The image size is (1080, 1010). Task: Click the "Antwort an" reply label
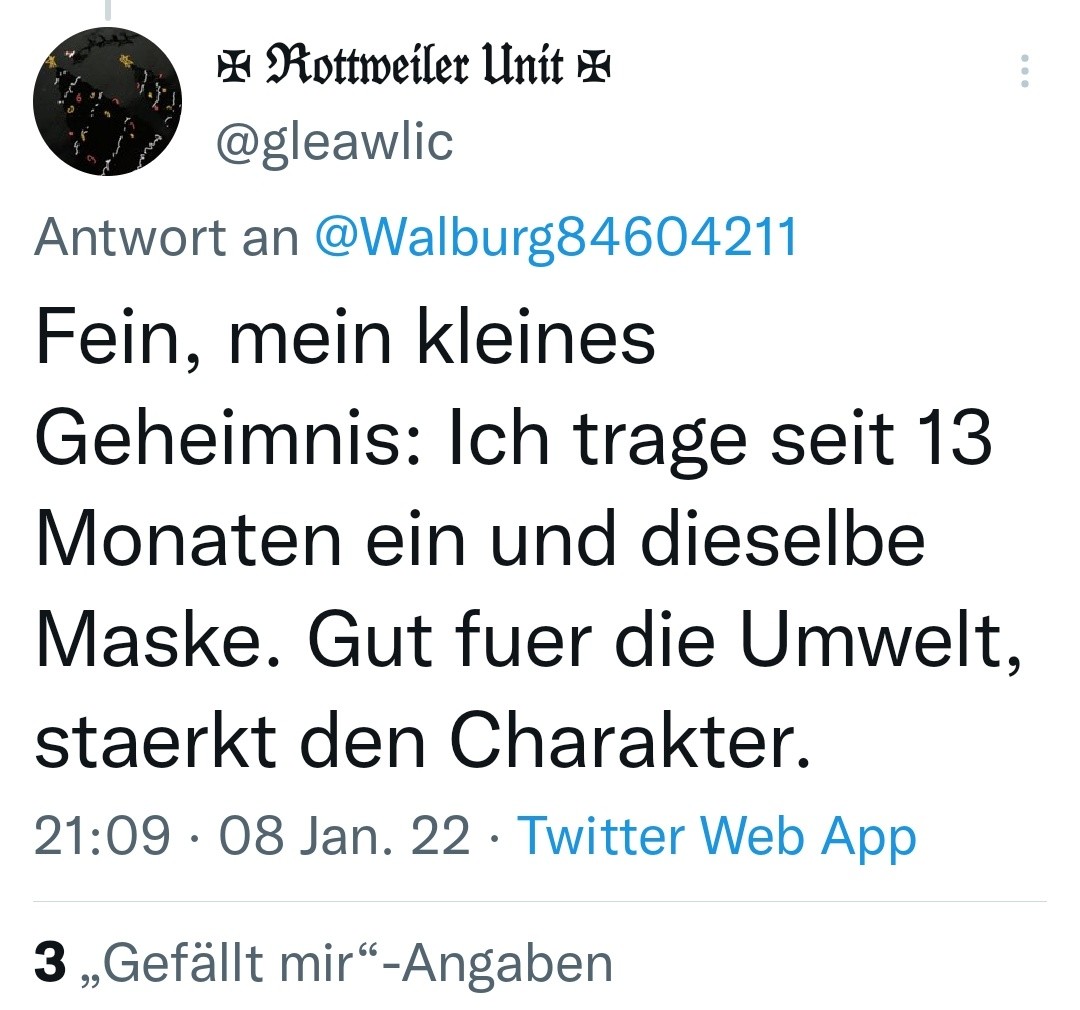(166, 238)
